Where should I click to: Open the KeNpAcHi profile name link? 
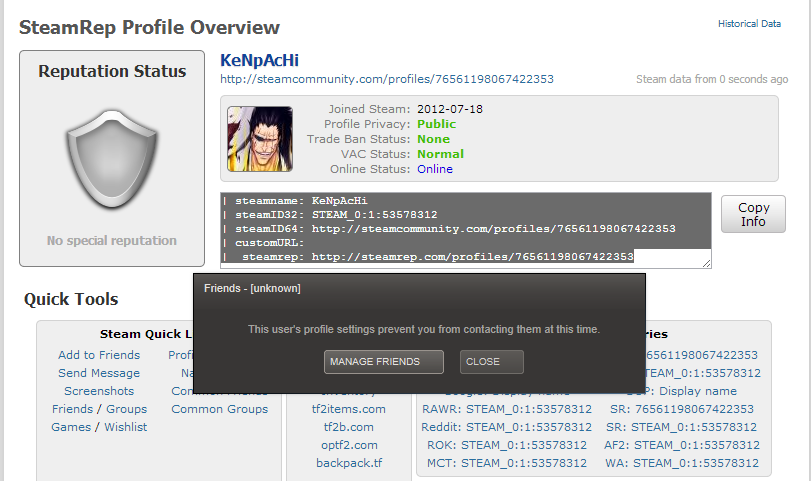coord(260,60)
